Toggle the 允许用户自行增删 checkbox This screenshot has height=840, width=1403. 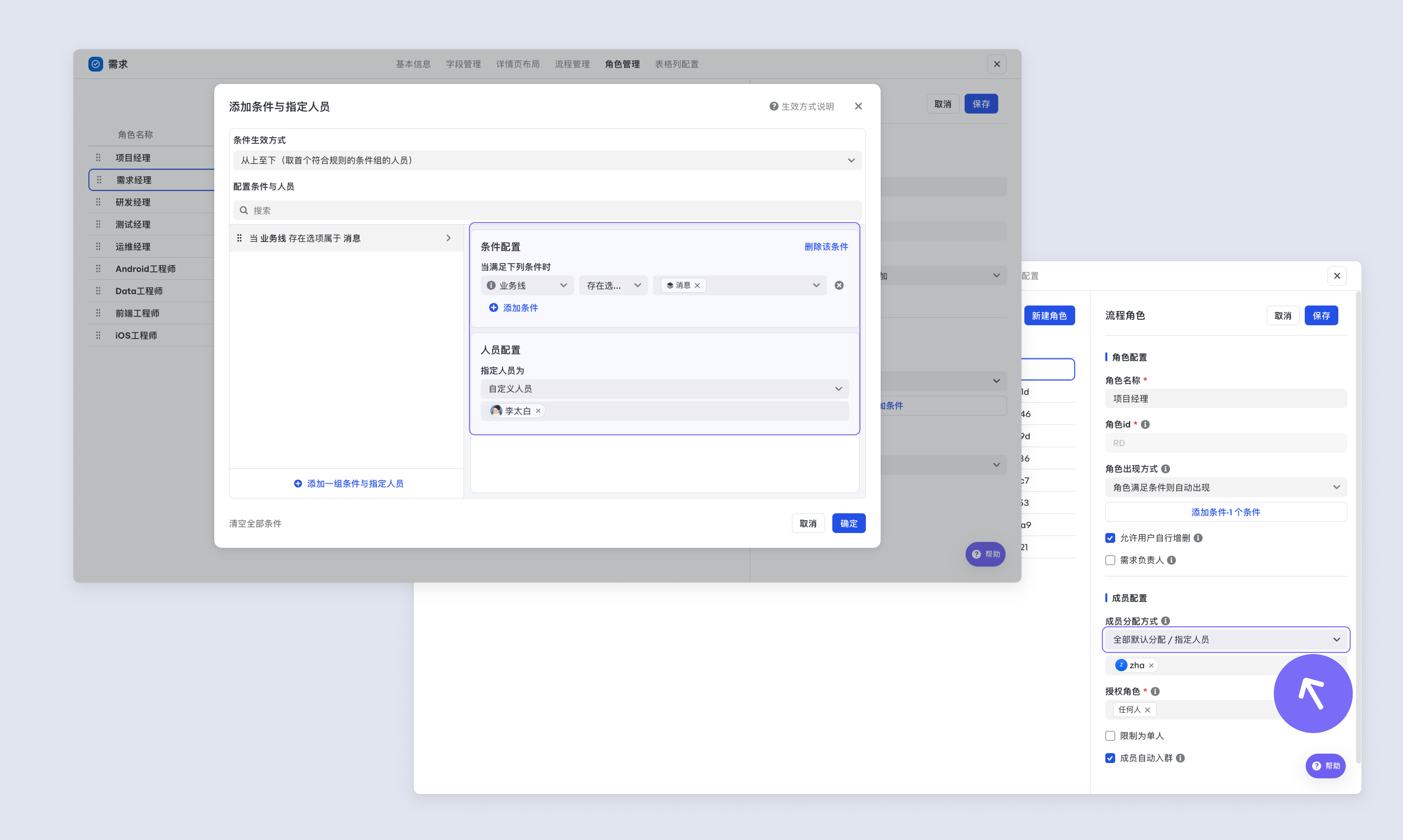point(1110,538)
